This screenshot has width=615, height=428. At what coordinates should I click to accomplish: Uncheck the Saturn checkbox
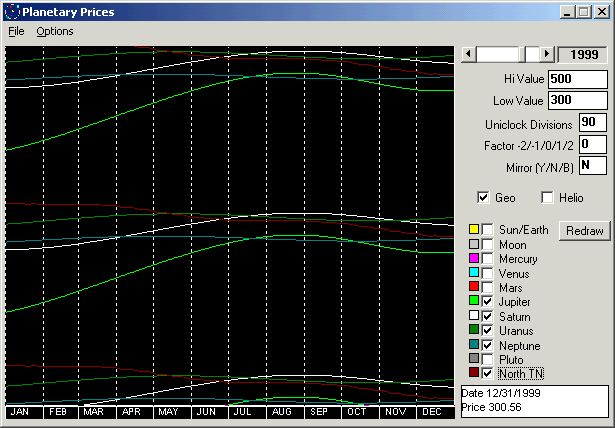pyautogui.click(x=487, y=316)
